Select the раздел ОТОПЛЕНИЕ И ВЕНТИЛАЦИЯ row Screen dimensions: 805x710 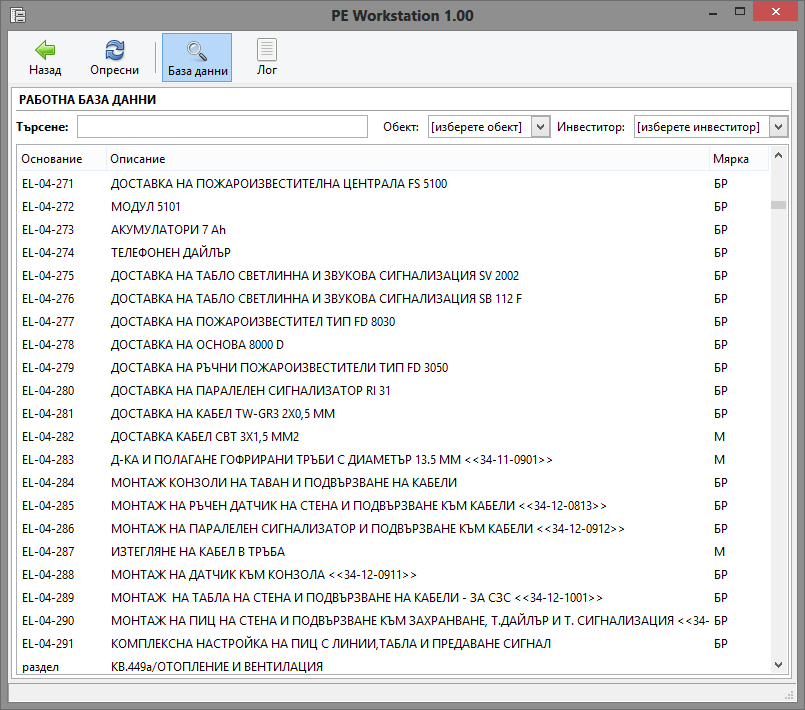pyautogui.click(x=216, y=666)
